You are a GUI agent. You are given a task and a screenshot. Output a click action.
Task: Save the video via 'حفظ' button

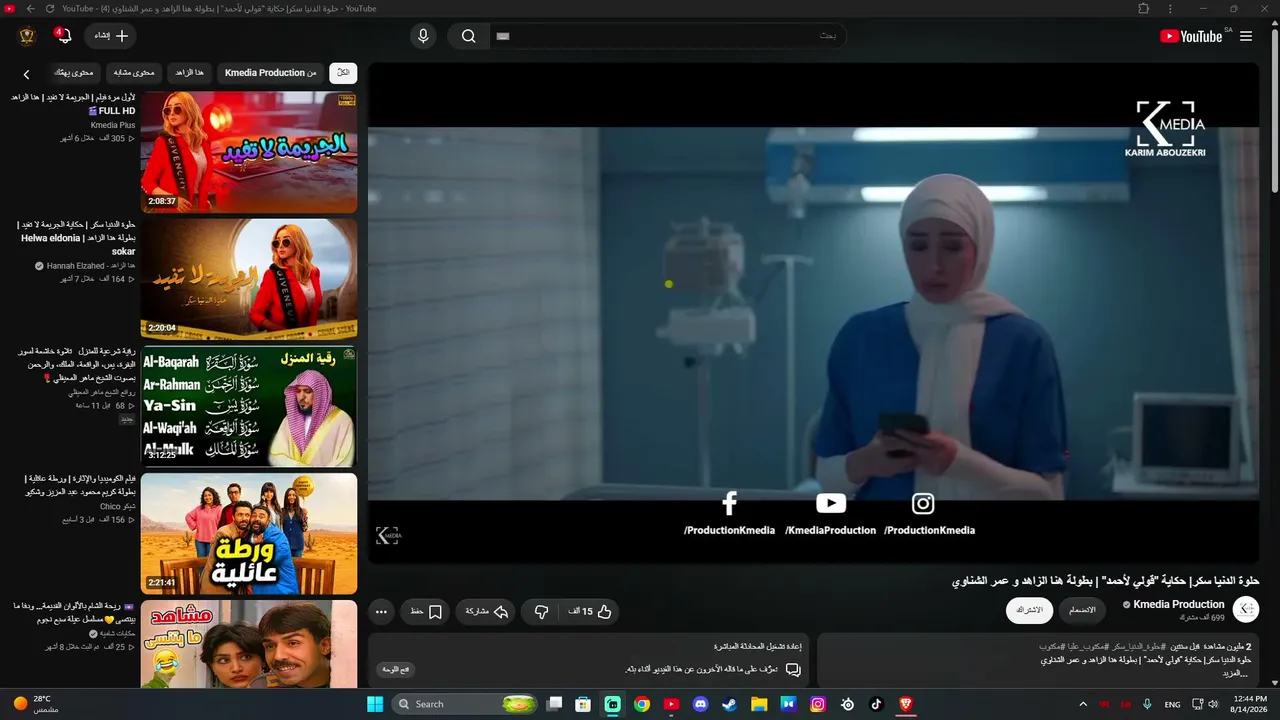pyautogui.click(x=426, y=612)
